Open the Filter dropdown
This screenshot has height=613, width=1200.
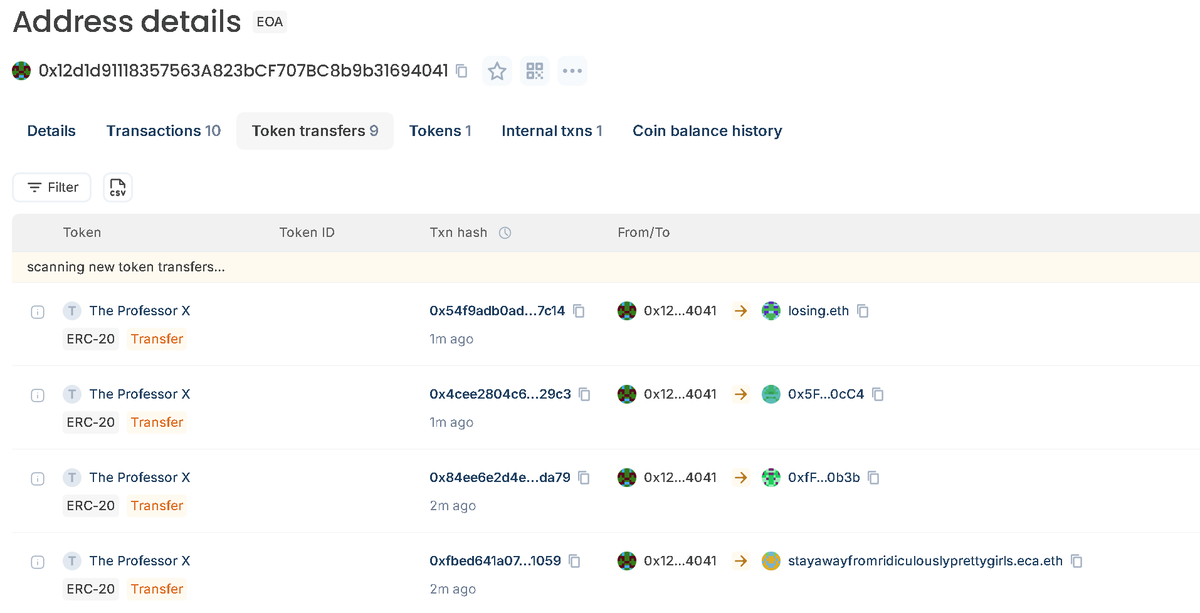click(52, 187)
